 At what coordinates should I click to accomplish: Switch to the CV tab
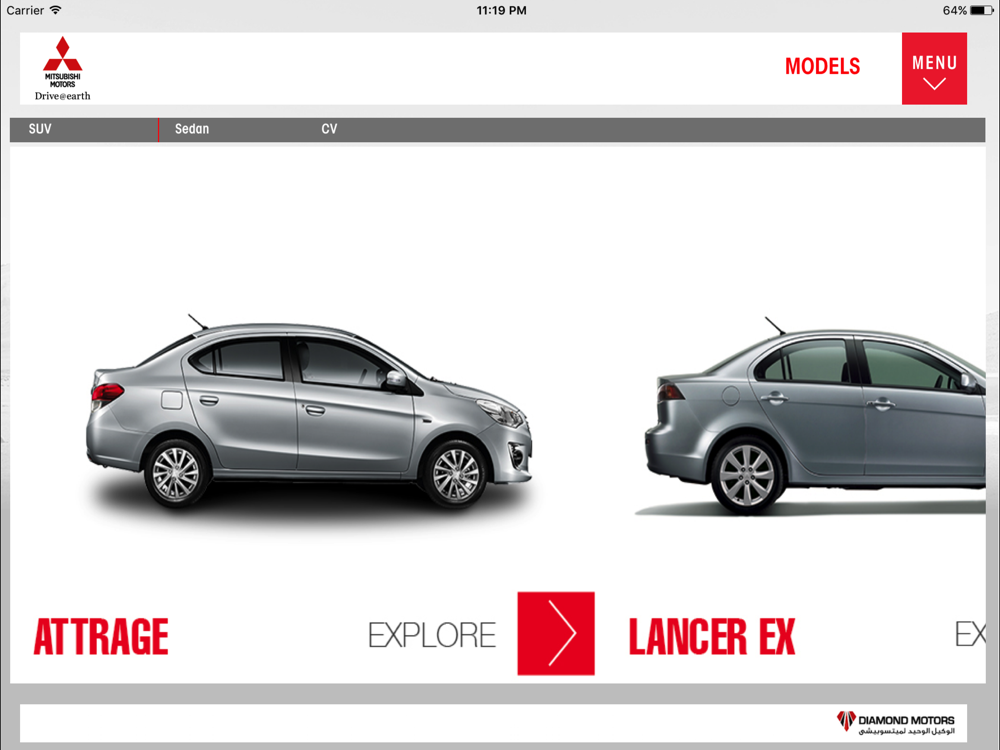[x=329, y=129]
